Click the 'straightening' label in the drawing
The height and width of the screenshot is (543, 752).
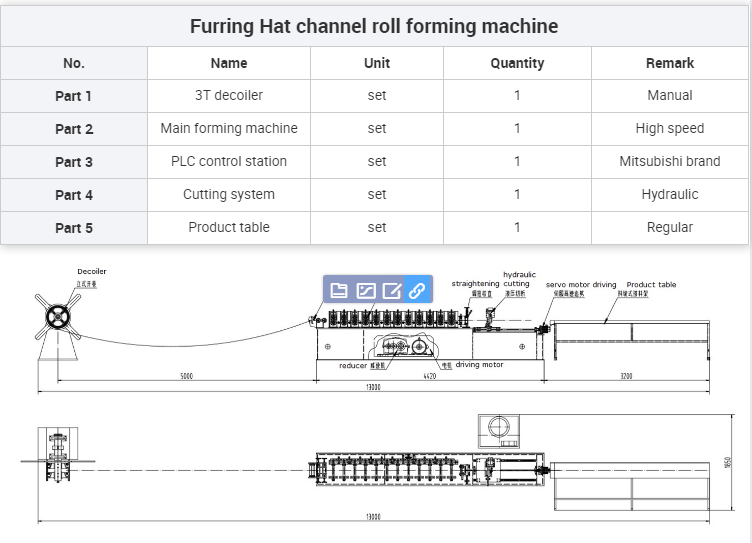click(x=475, y=283)
